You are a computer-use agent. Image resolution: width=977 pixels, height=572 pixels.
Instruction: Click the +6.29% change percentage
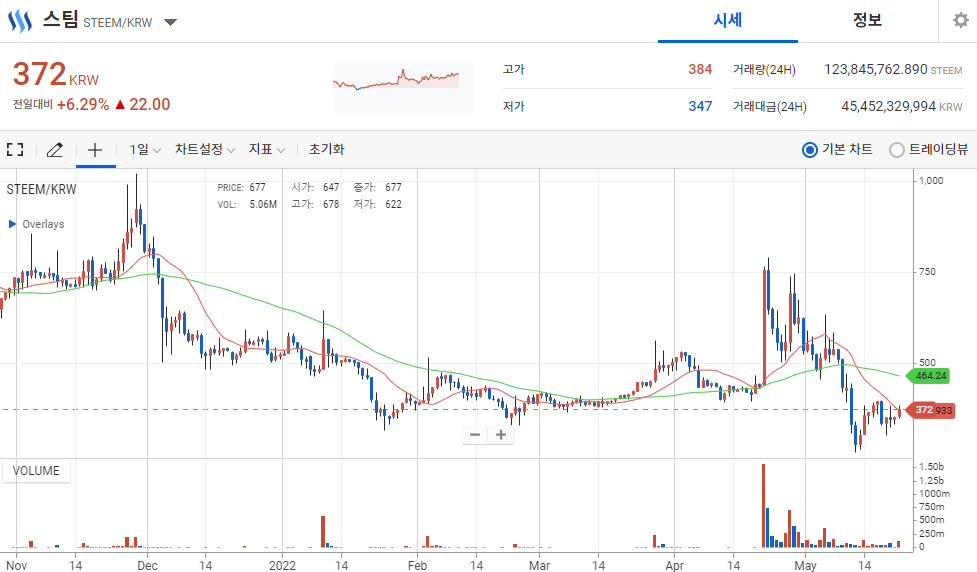click(x=83, y=105)
